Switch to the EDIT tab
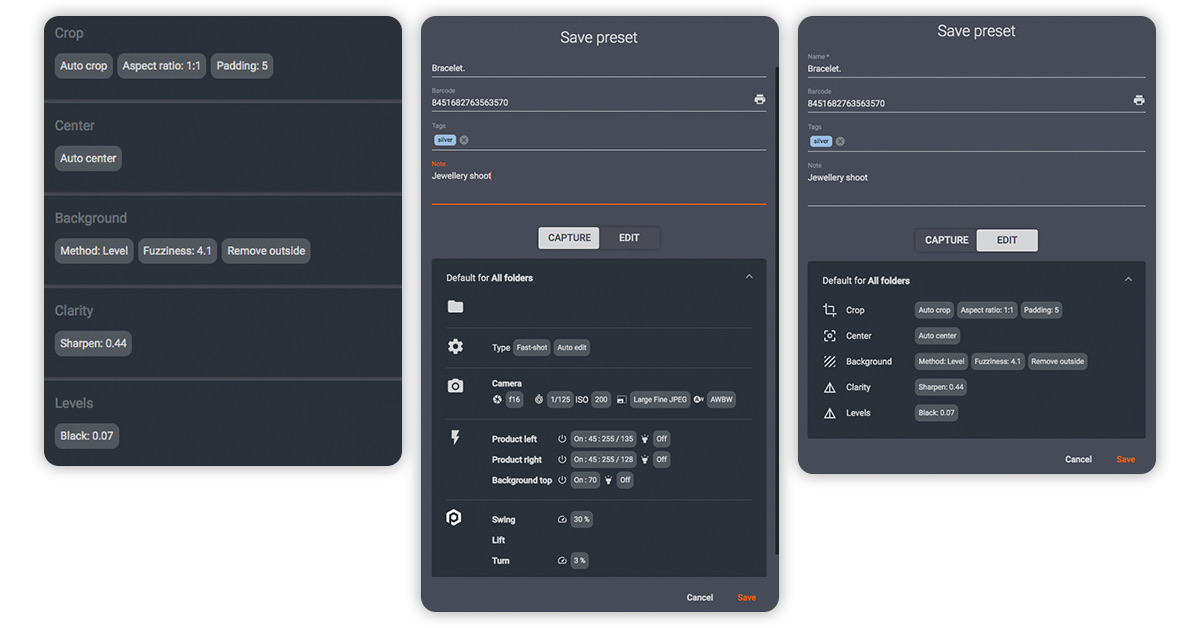This screenshot has width=1200, height=628. [x=1007, y=240]
